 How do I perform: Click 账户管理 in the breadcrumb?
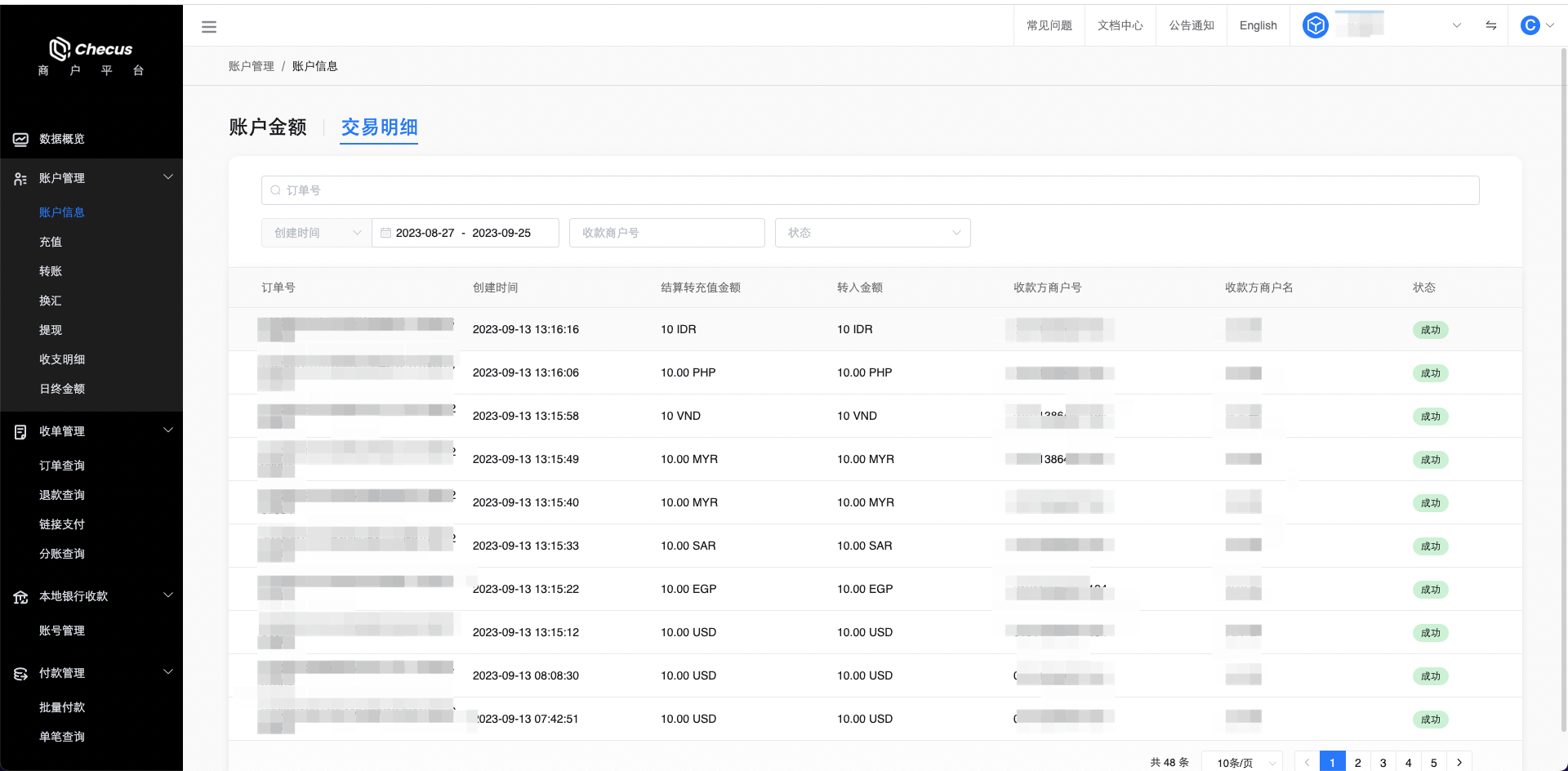[252, 66]
